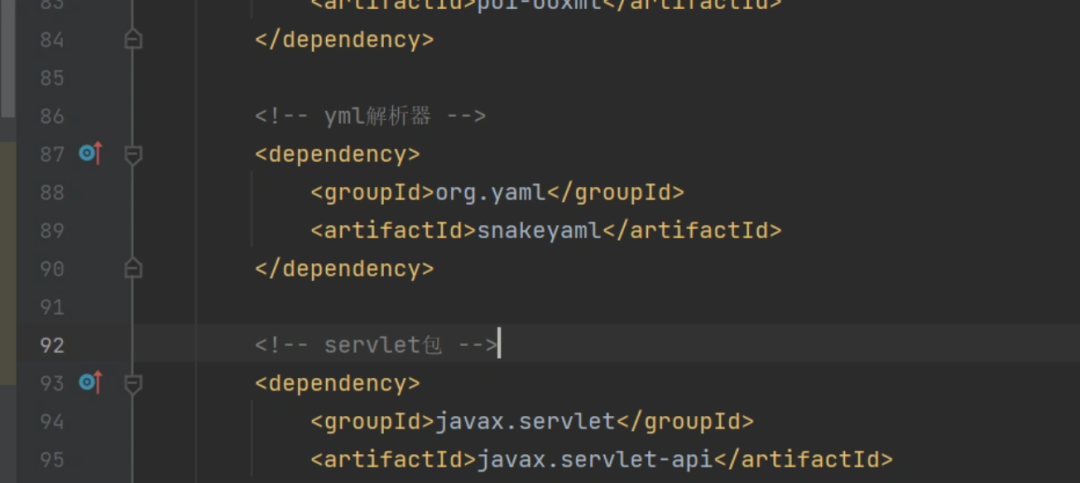Click the gutter icon on line 87
Viewport: 1080px width, 483px height.
(90, 154)
